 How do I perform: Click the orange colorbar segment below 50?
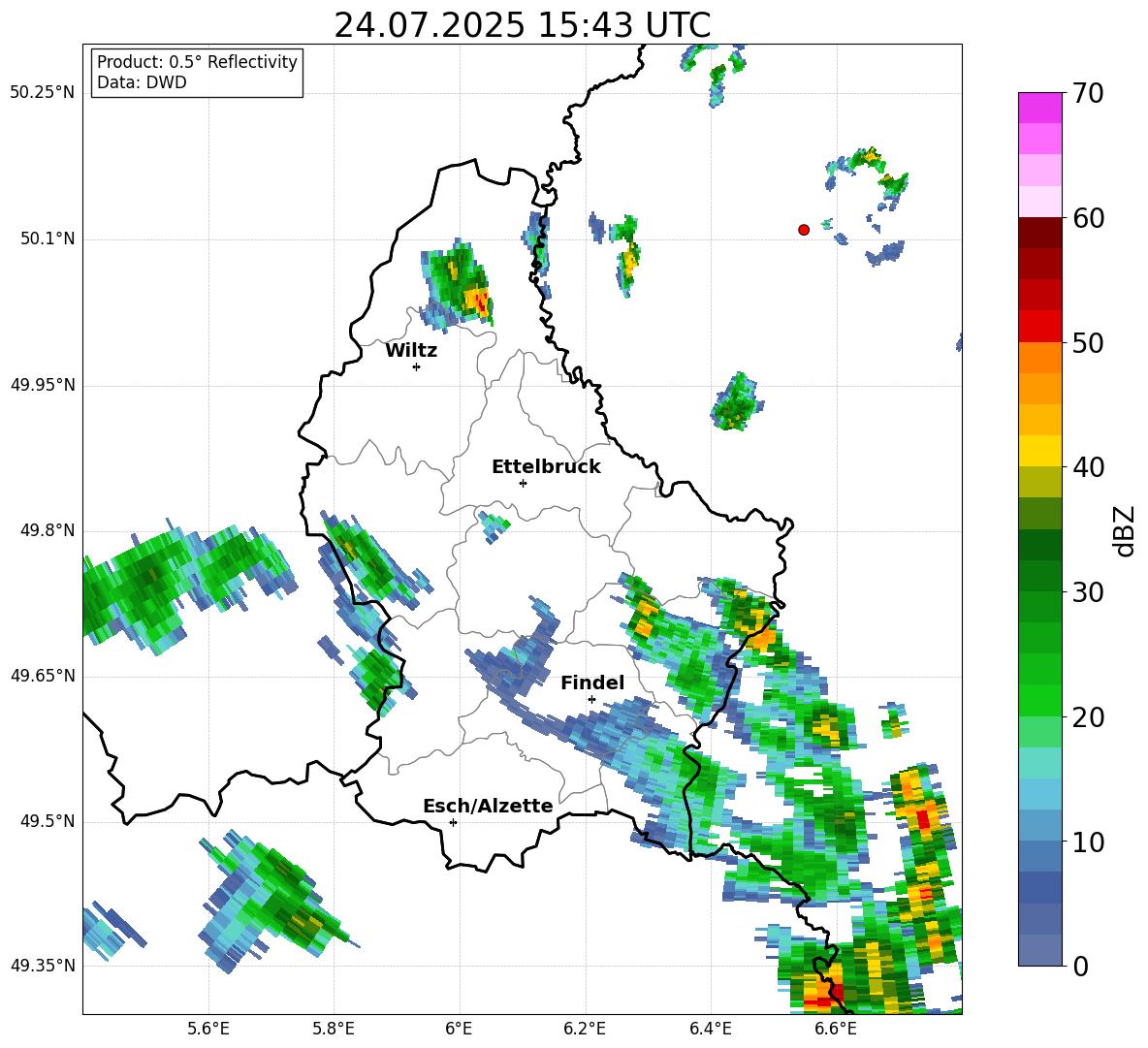1040,357
